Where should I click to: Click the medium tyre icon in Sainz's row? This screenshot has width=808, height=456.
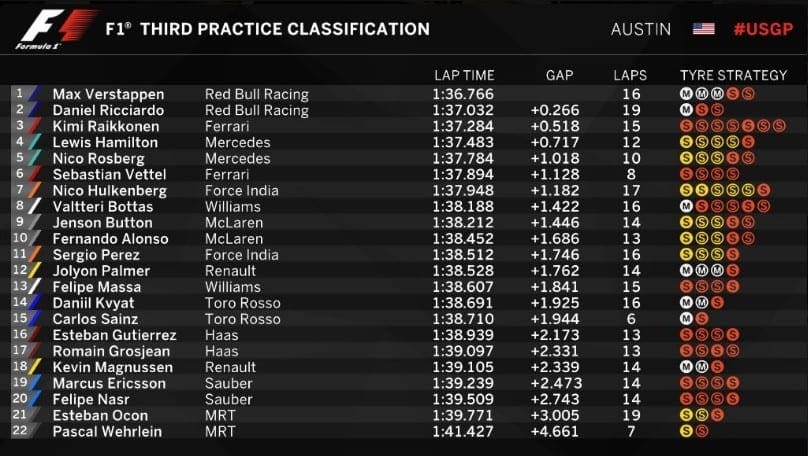coord(685,318)
